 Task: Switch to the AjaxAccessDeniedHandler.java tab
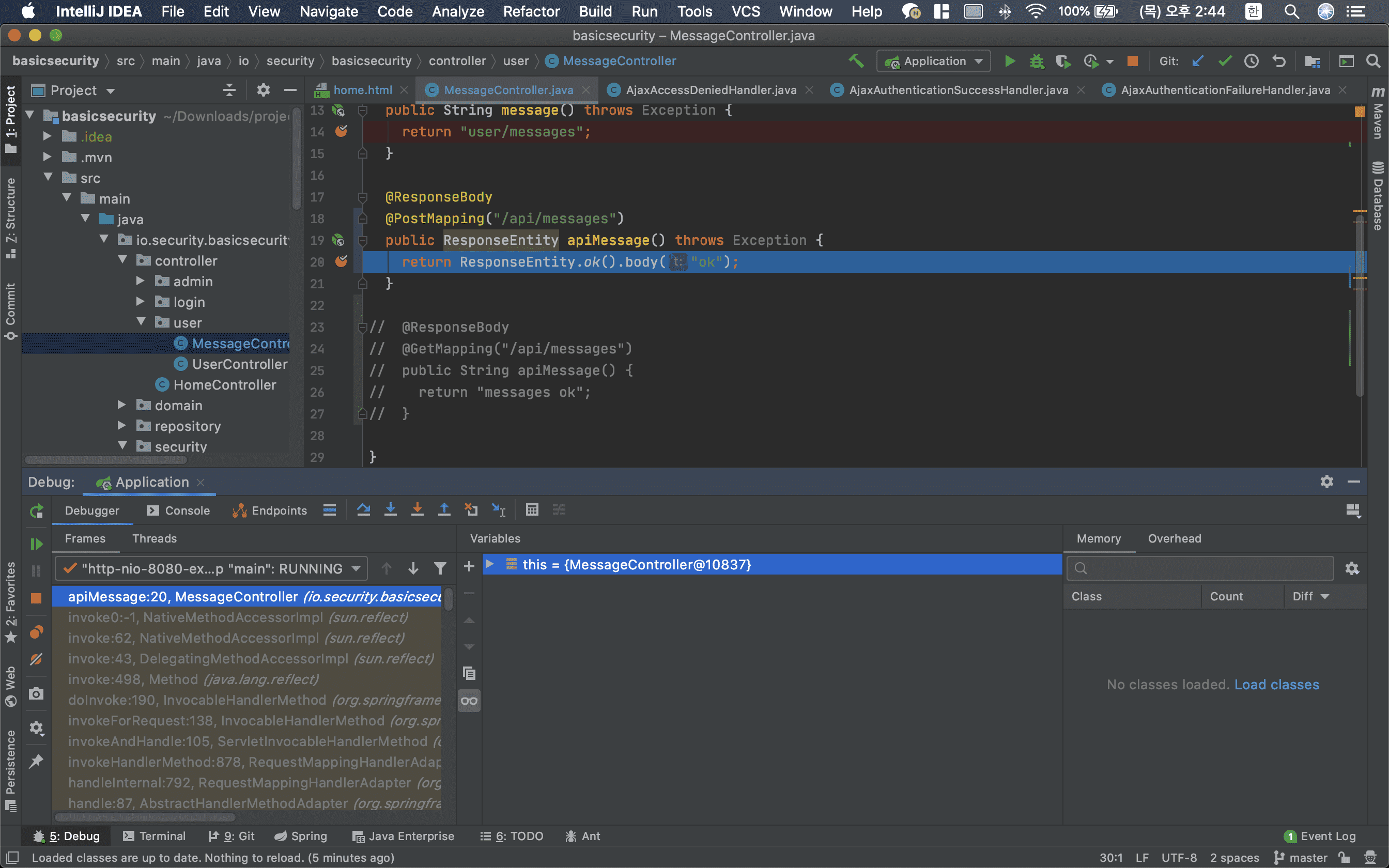click(x=710, y=90)
